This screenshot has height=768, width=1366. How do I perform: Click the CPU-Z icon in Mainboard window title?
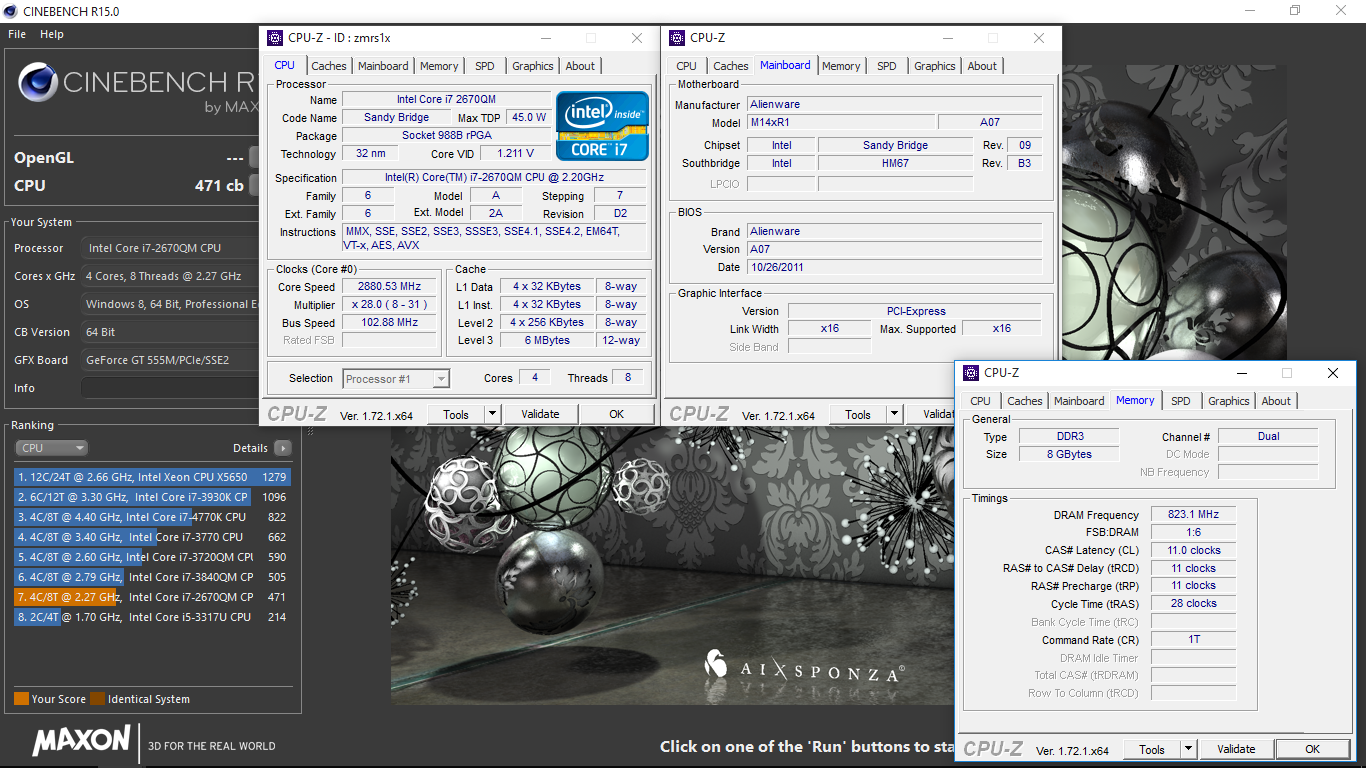coord(678,38)
